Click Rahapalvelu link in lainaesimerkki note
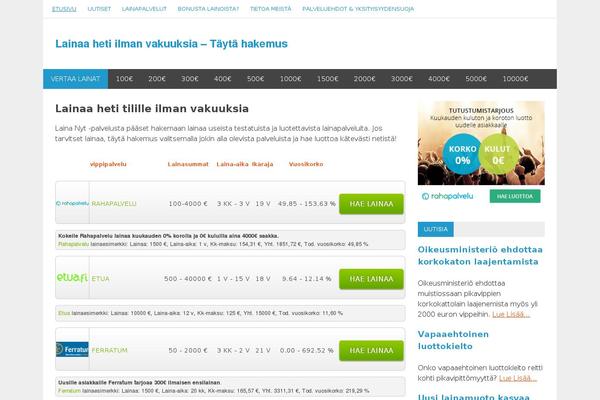This screenshot has height=400, width=600. coord(73,244)
